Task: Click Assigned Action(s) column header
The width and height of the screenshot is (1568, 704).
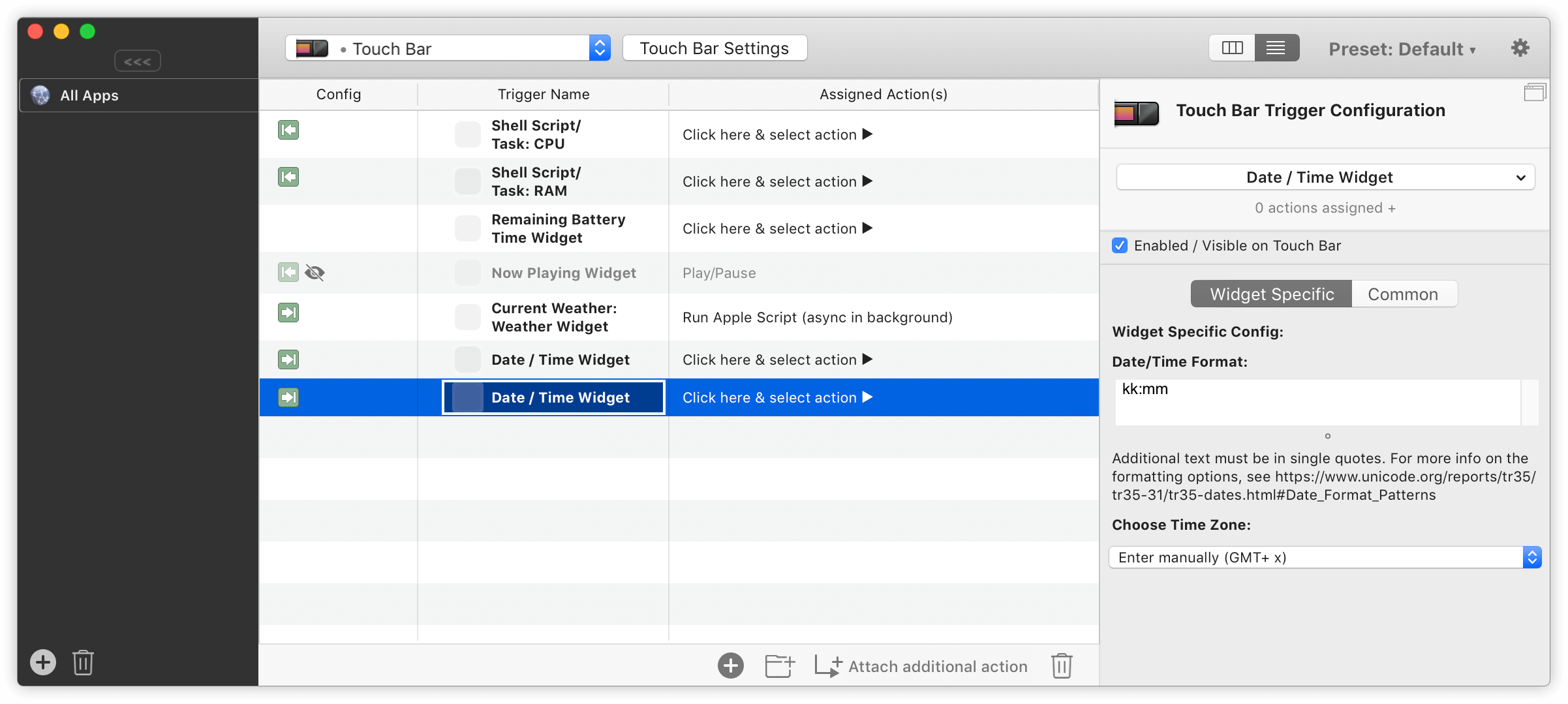Action: point(884,94)
